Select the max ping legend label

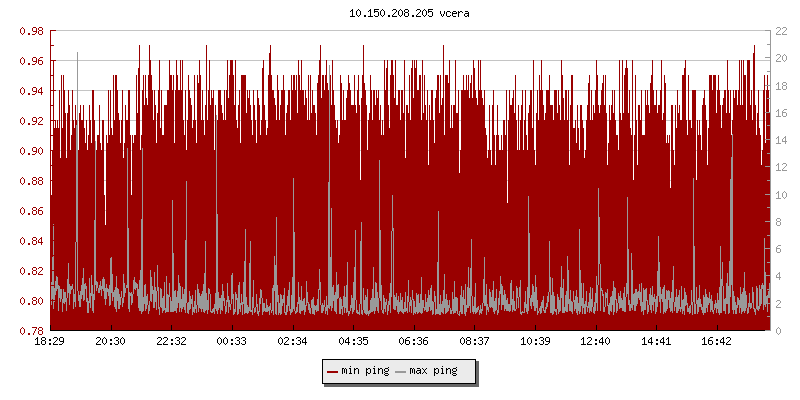pyautogui.click(x=433, y=371)
